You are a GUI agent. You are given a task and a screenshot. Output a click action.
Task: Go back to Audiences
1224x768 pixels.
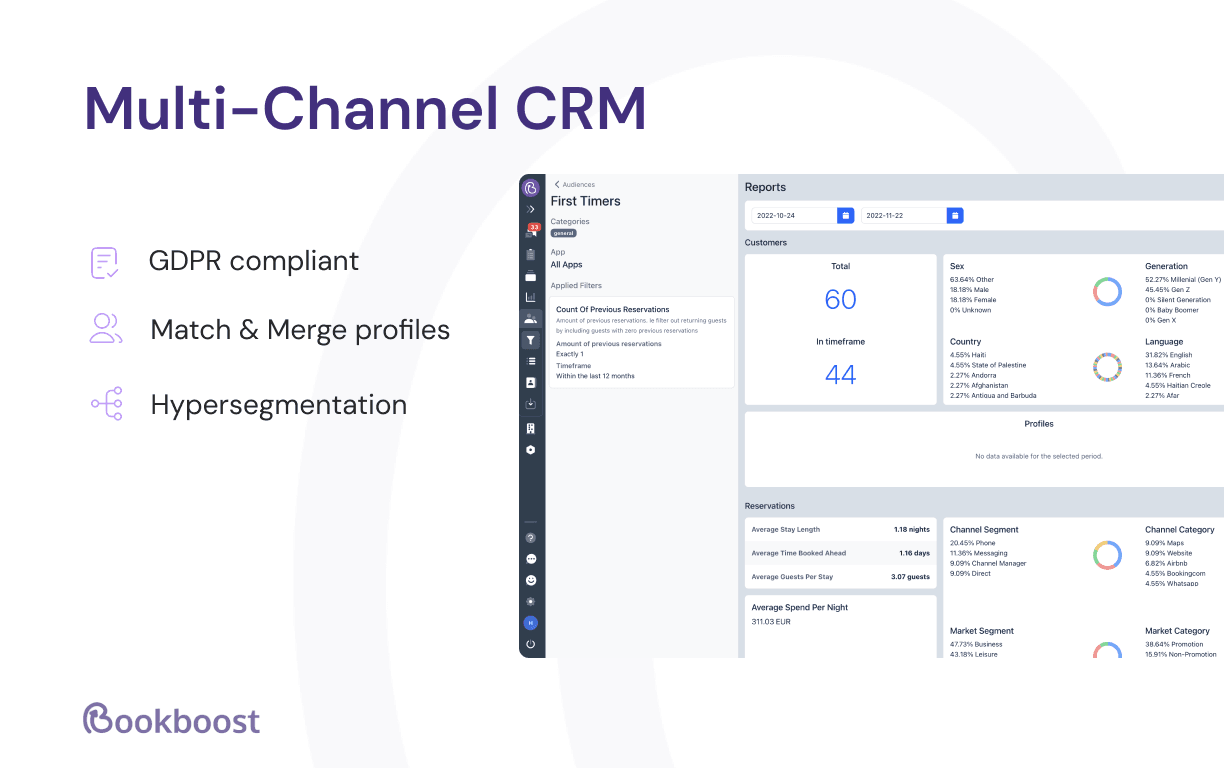click(x=574, y=185)
